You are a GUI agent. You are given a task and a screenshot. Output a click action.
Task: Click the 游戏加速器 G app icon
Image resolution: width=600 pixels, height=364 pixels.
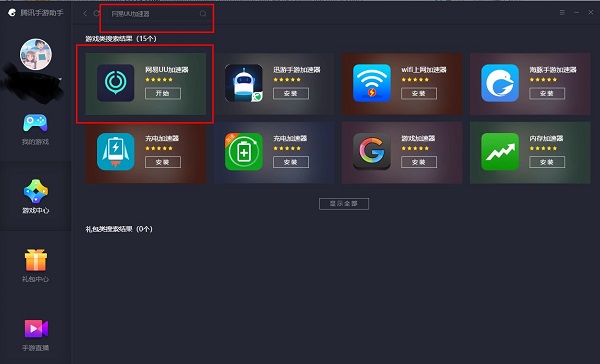coord(372,152)
